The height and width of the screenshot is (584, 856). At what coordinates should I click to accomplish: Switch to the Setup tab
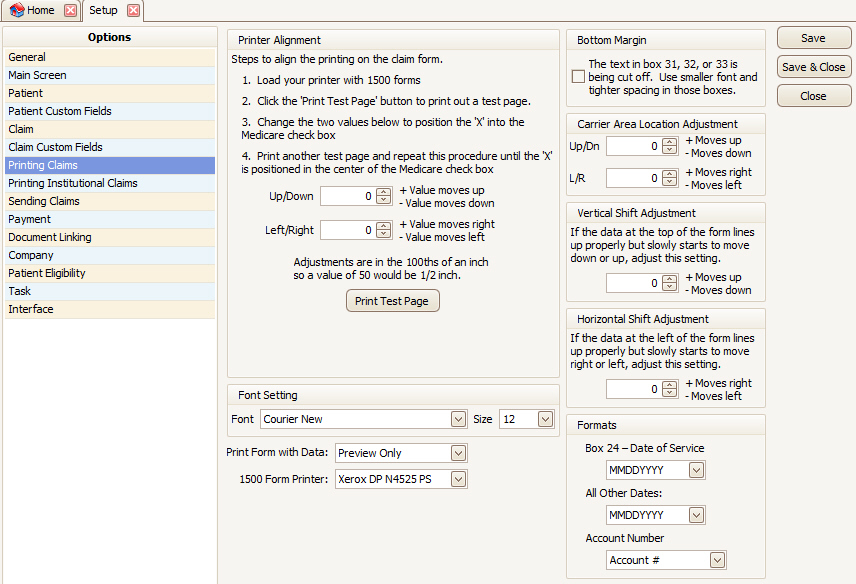coord(103,10)
